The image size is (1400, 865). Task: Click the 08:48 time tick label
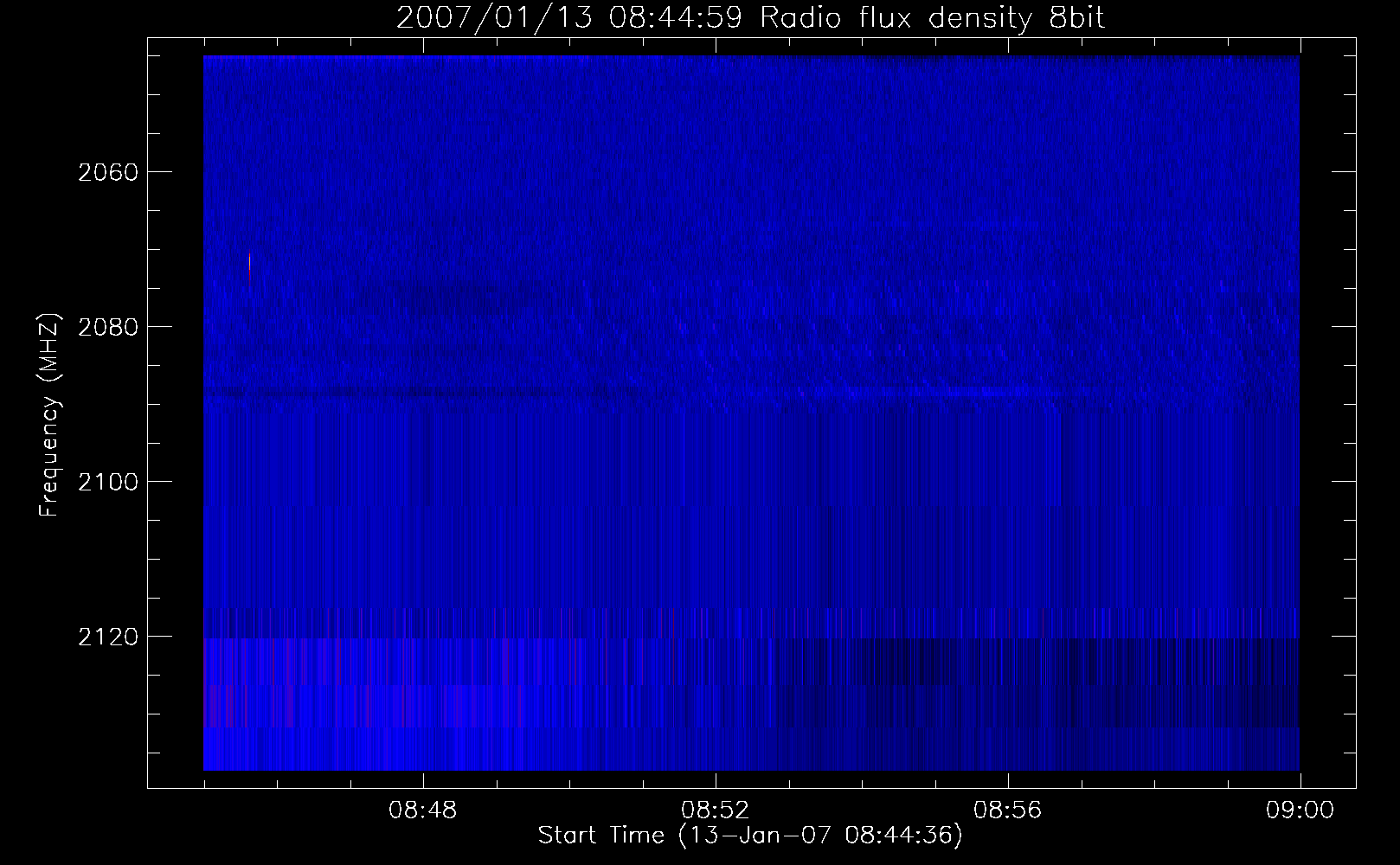point(423,811)
